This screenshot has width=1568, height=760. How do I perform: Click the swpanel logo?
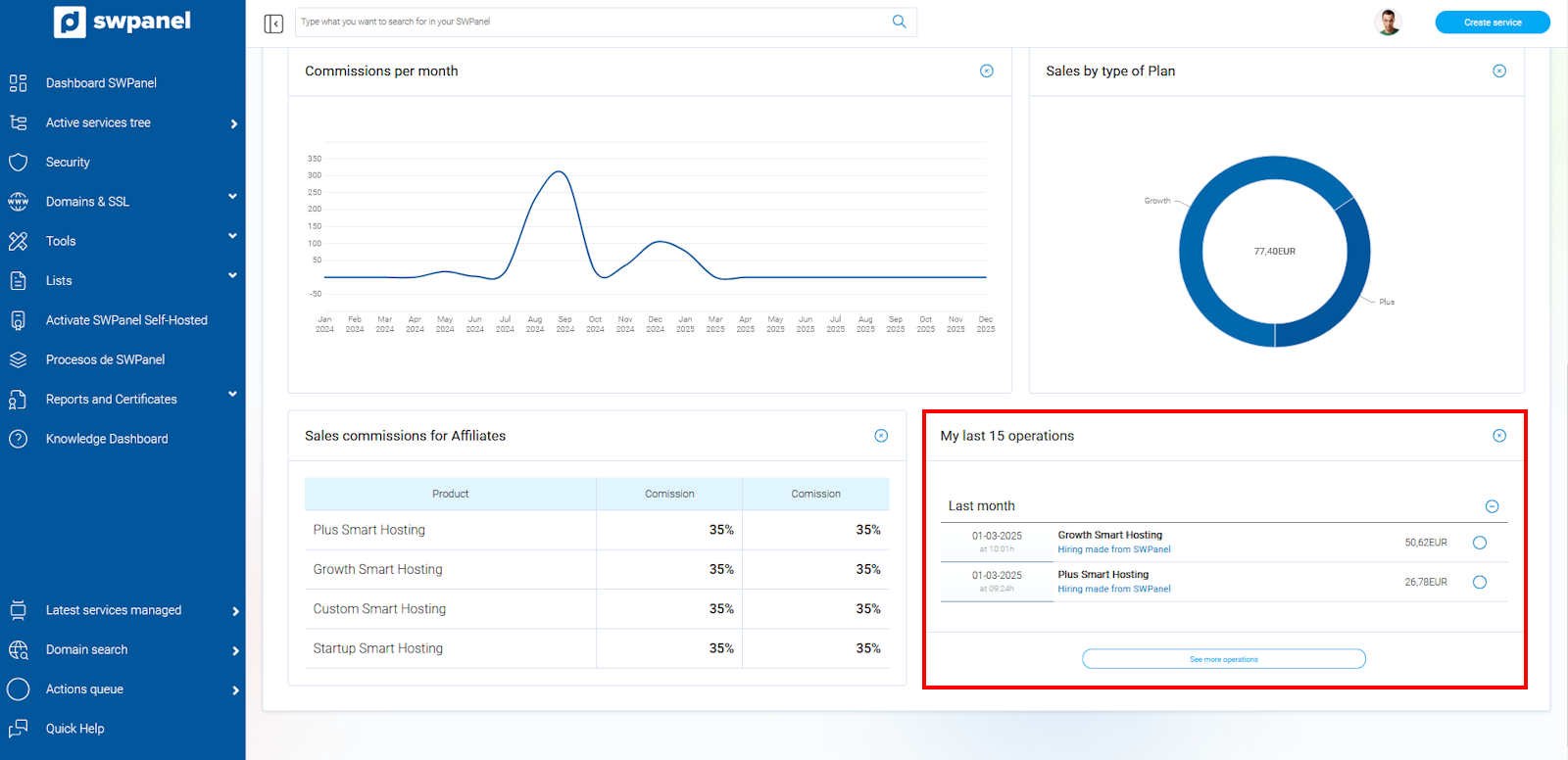[x=122, y=22]
